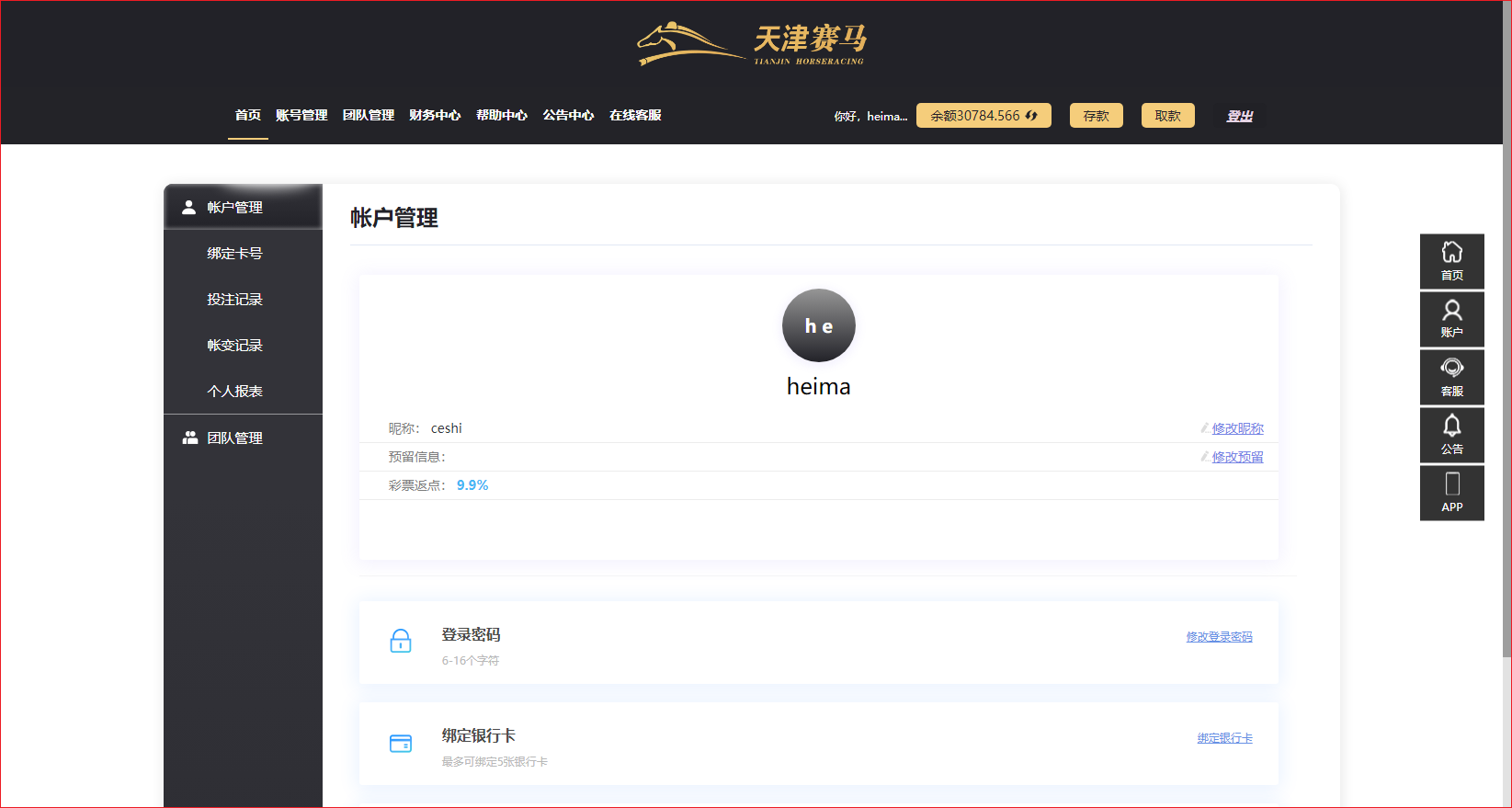Screen dimensions: 1512x808
Task: Click the Tianjin Horseracing logo
Action: coord(751,43)
